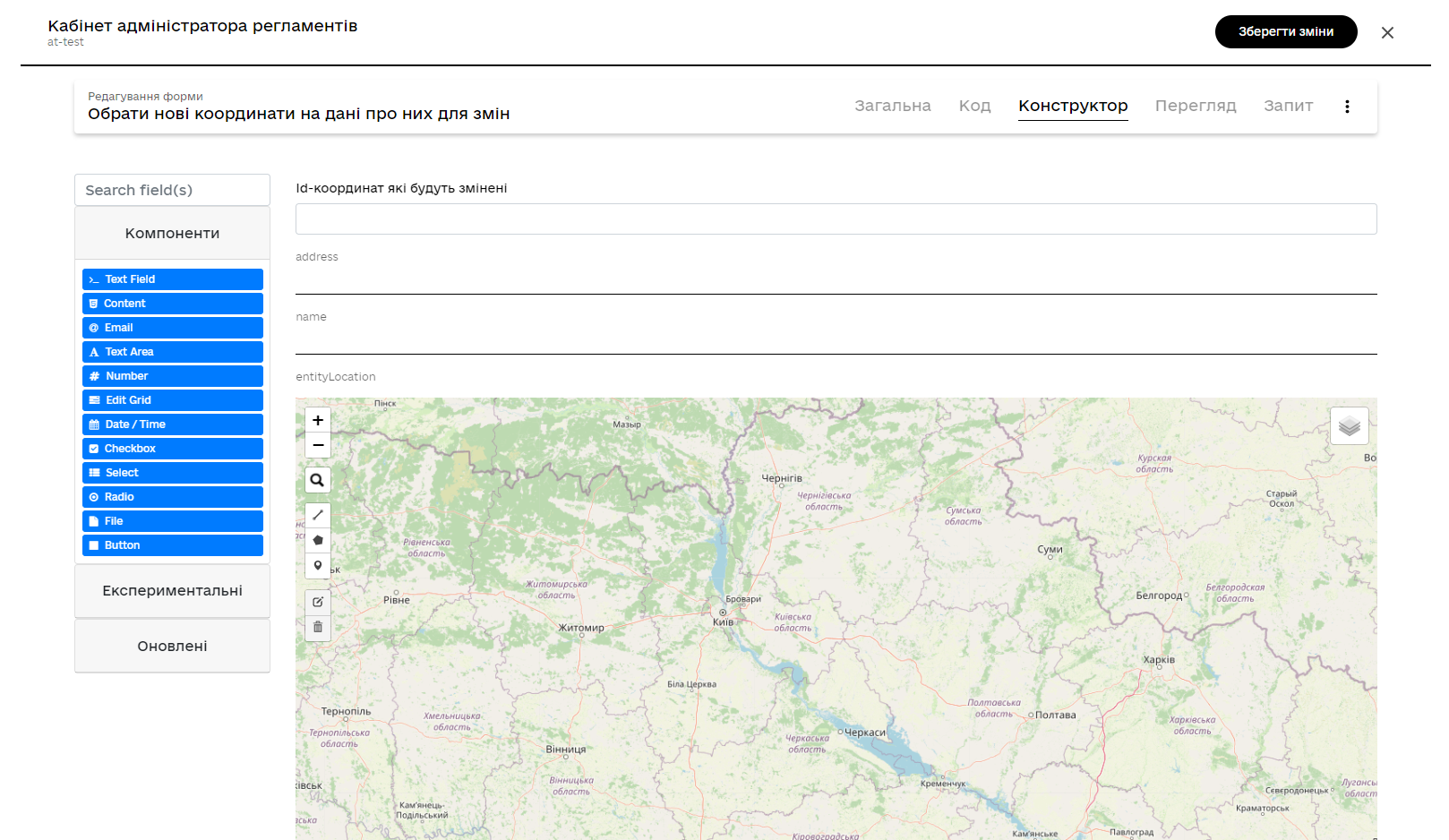
Task: Pick the Text Area component
Action: [173, 352]
